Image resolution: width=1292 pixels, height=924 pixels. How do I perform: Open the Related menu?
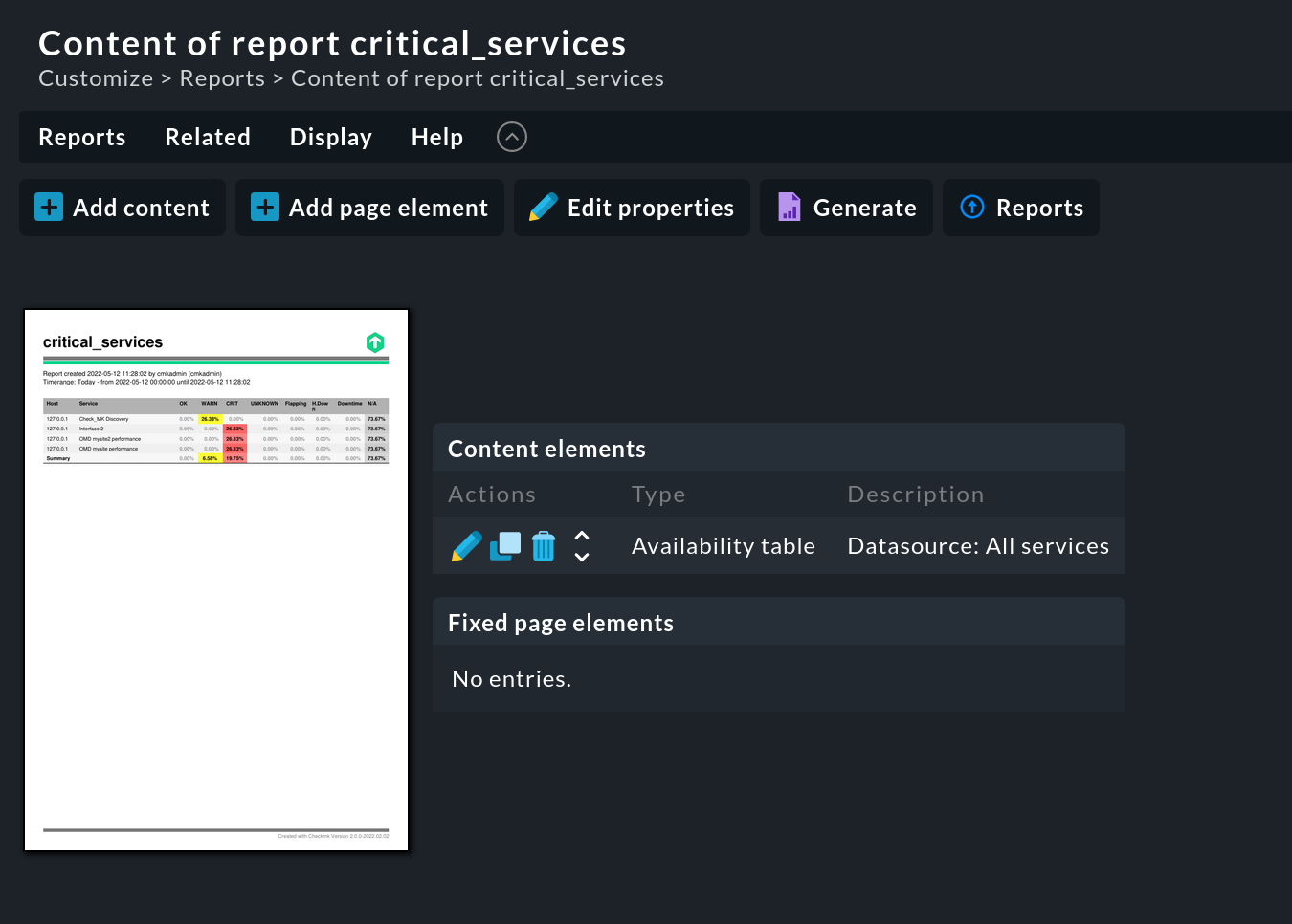pos(208,137)
